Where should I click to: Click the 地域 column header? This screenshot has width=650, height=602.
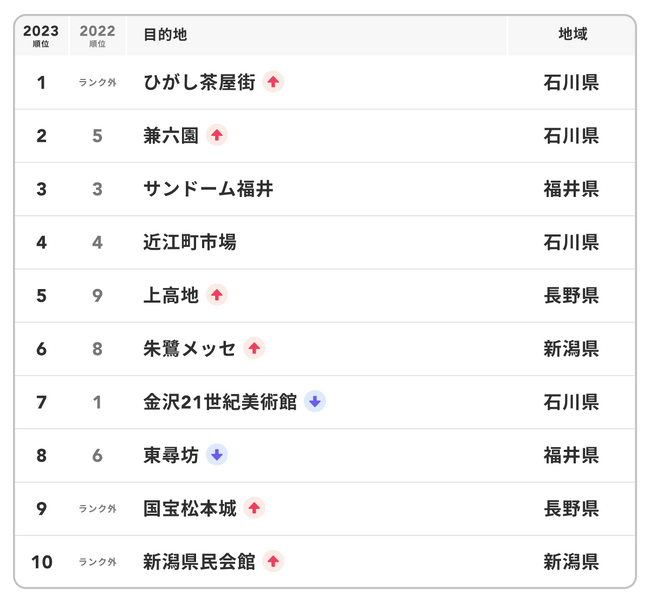coord(572,35)
